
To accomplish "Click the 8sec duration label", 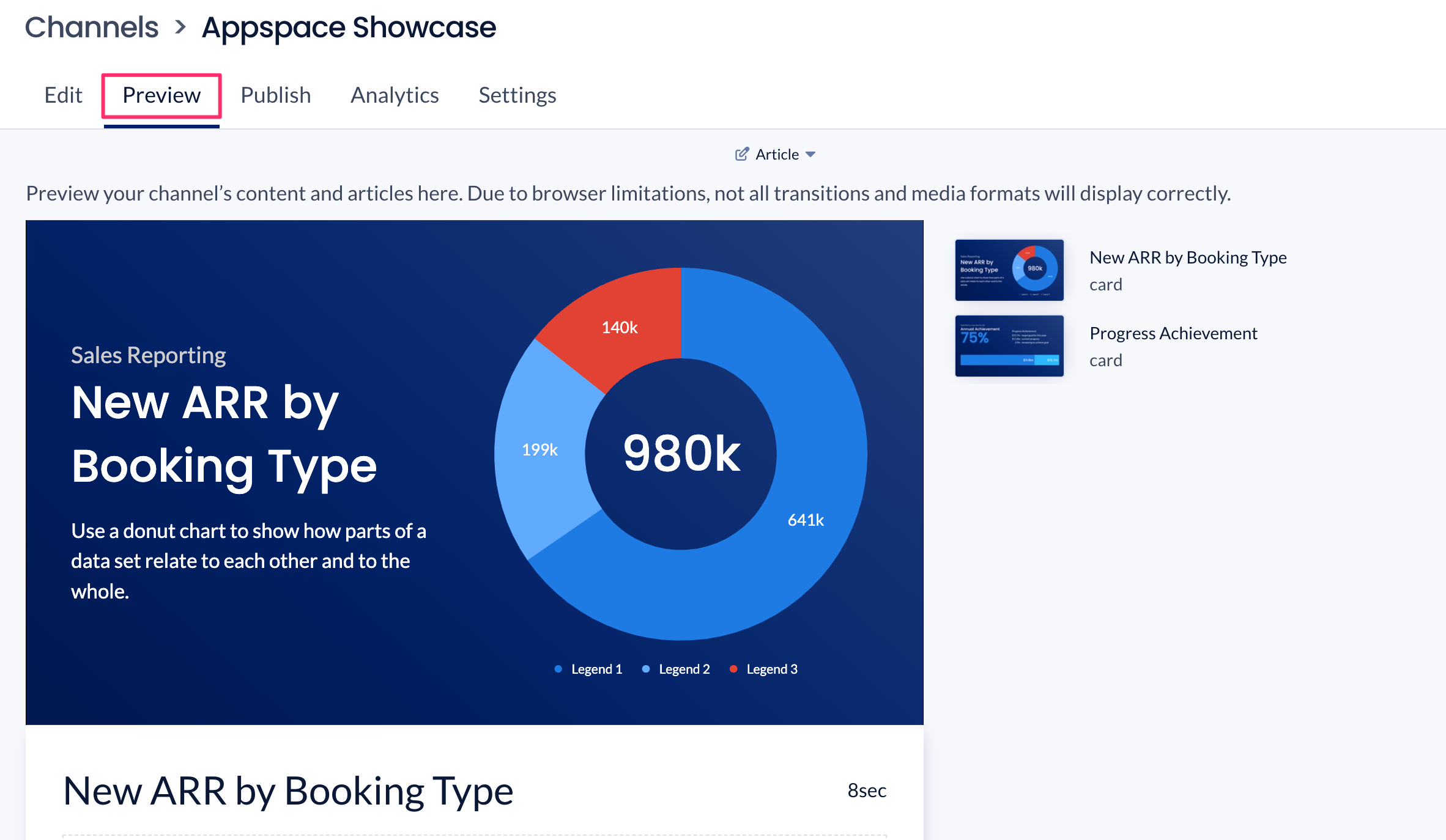I will coord(867,790).
